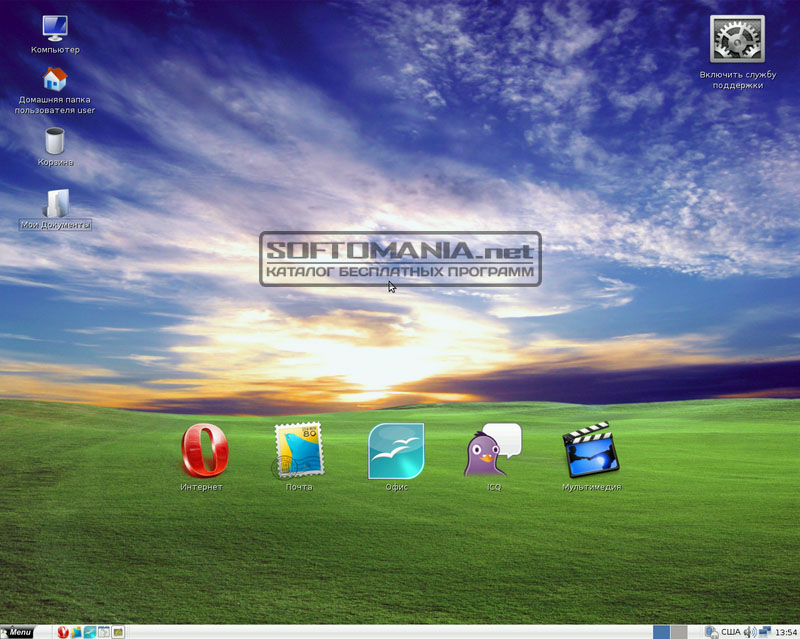
Task: Open the Мои Документы folder
Action: pyautogui.click(x=56, y=203)
